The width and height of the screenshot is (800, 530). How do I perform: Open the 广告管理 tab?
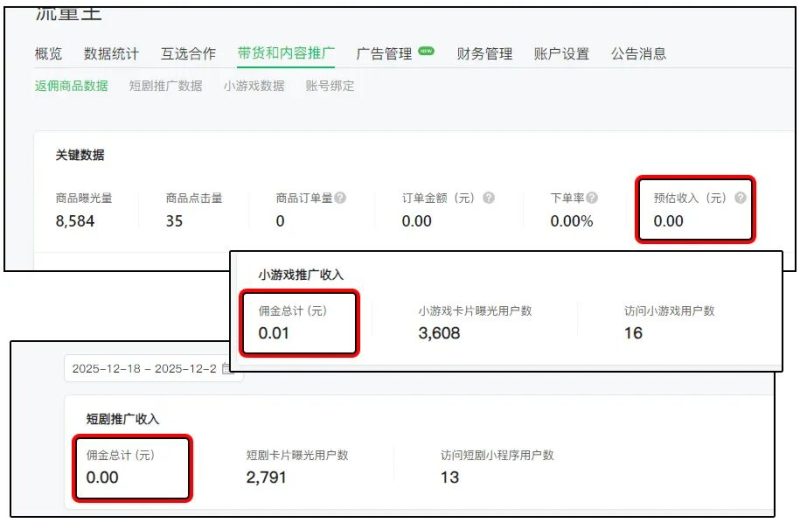(384, 54)
